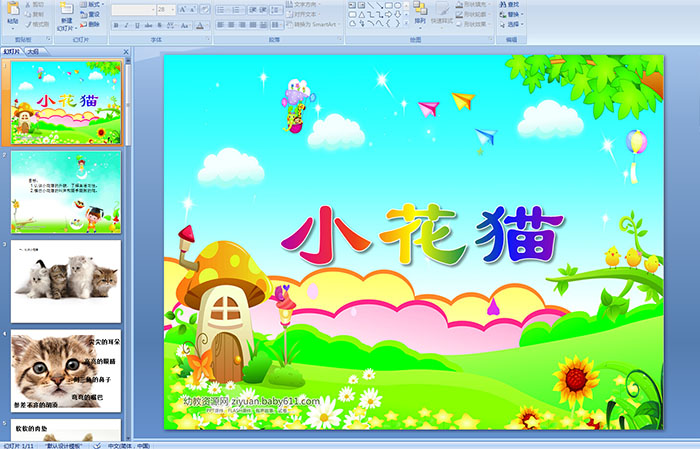This screenshot has width=700, height=449.
Task: Click the Increase Font Size icon
Action: (x=183, y=10)
